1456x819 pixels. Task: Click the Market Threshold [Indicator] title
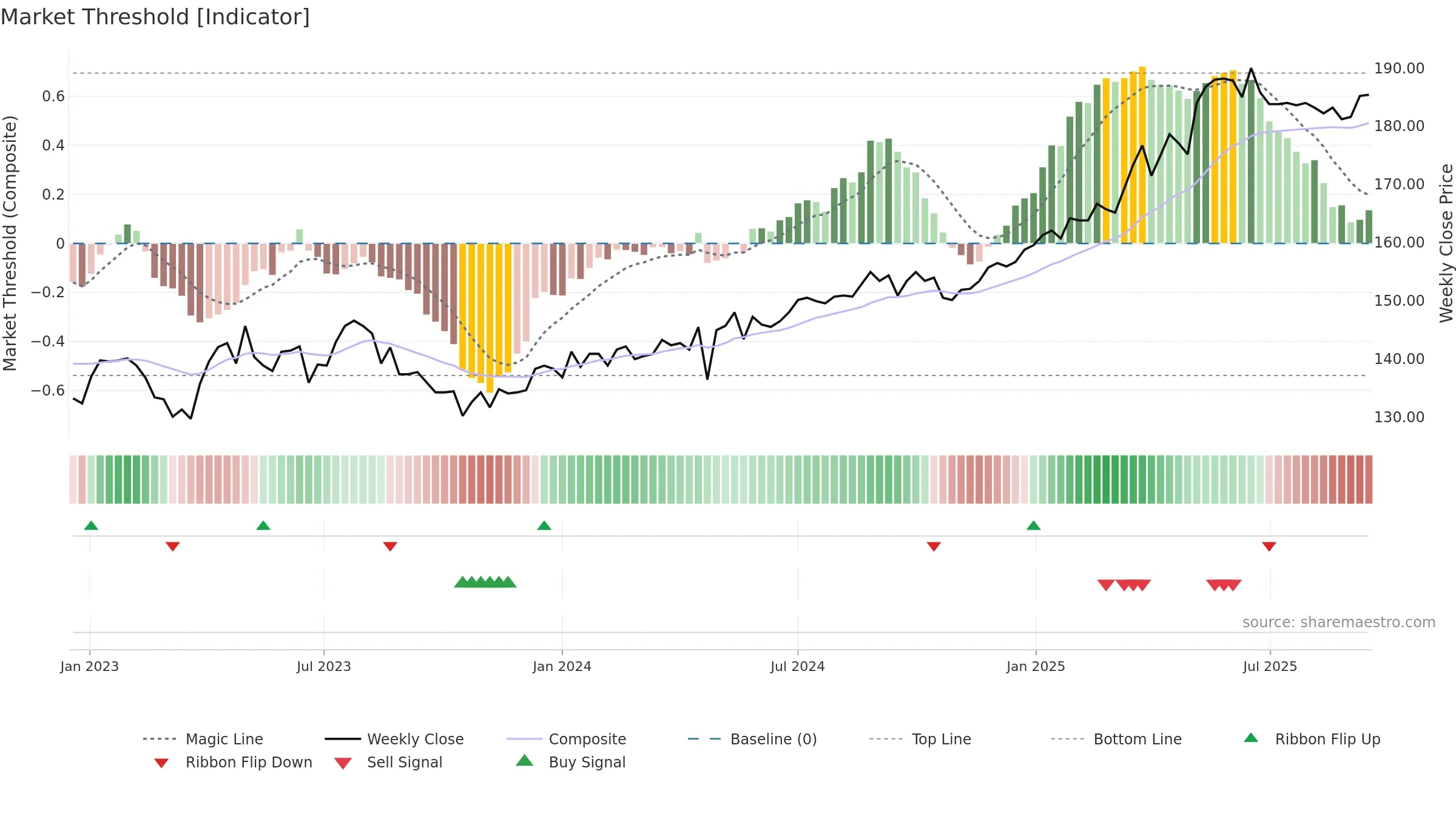(x=155, y=17)
